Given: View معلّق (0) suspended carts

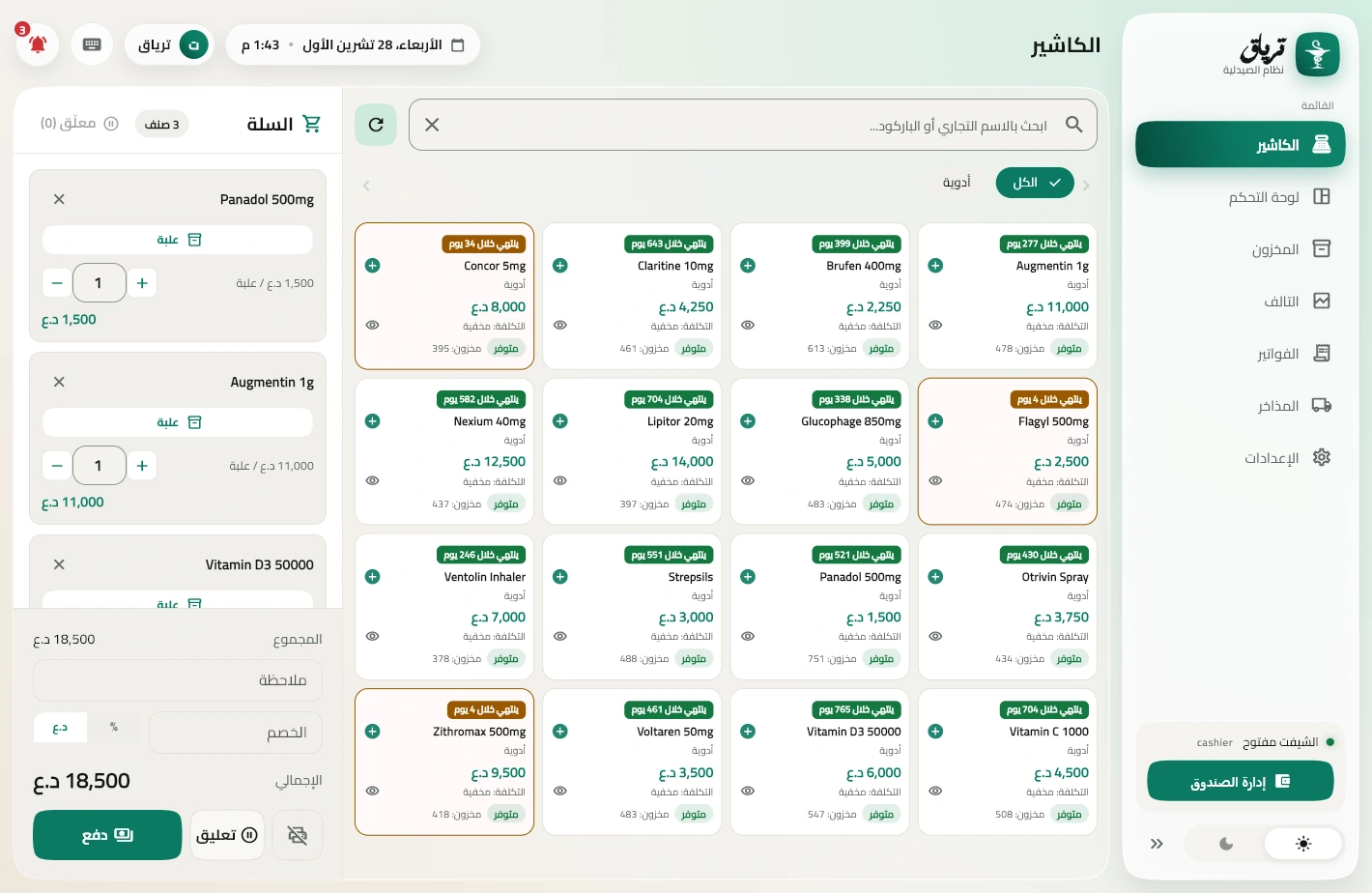Looking at the screenshot, I should click(79, 124).
